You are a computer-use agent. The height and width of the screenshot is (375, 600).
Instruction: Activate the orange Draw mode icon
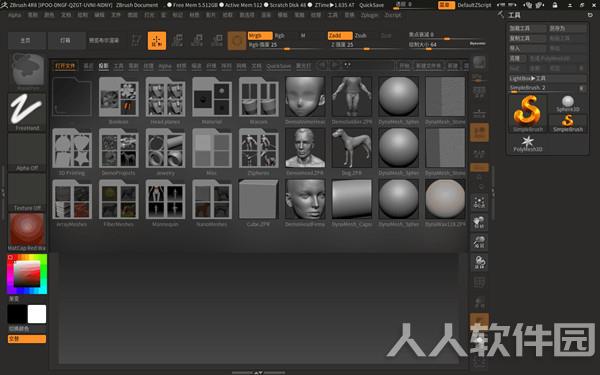157,41
